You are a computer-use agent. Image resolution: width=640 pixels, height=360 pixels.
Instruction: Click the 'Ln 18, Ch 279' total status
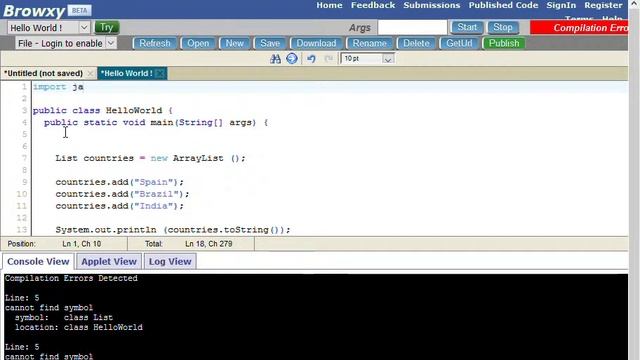pos(209,244)
